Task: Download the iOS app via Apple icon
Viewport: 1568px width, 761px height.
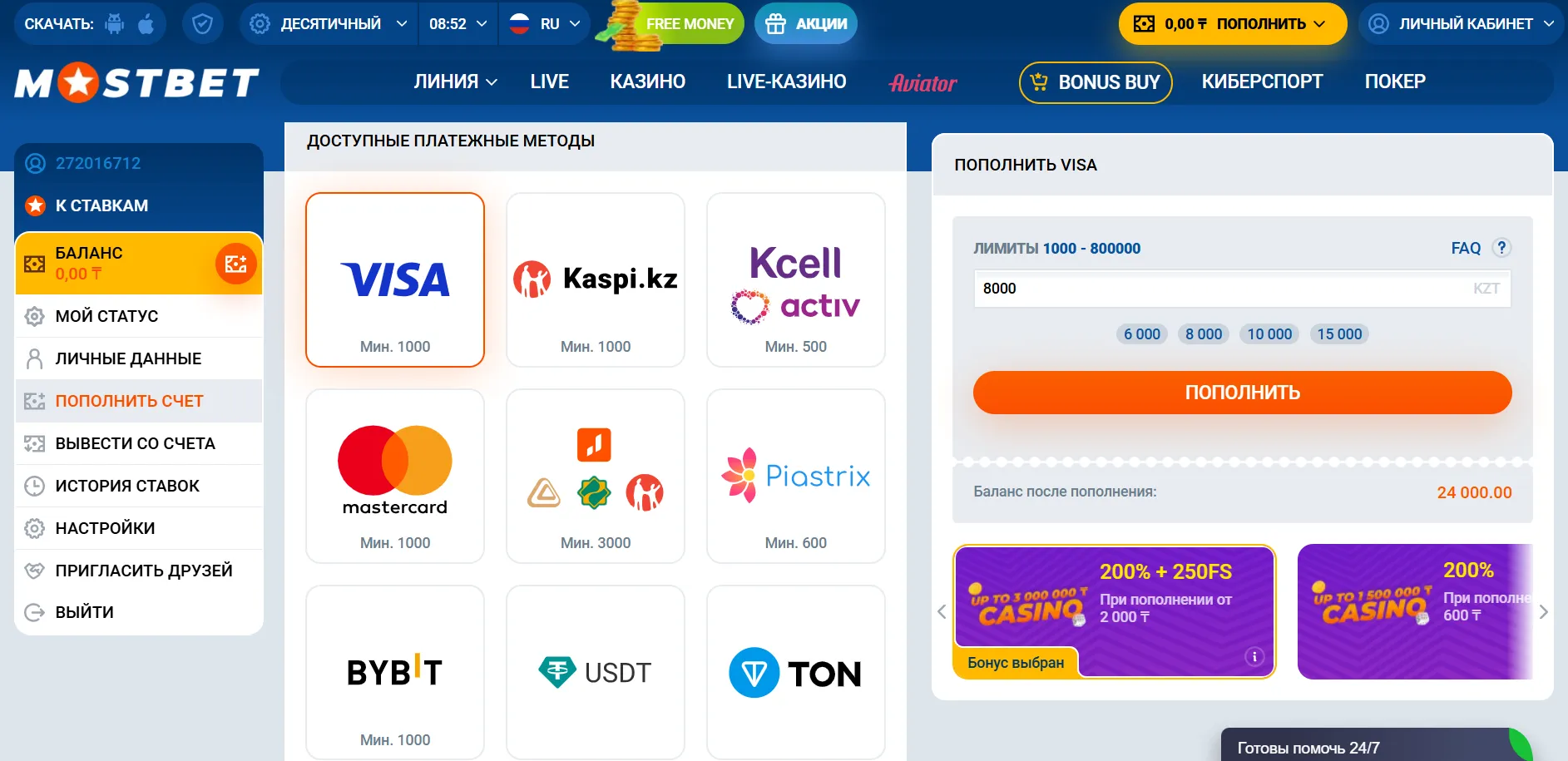Action: 146,24
